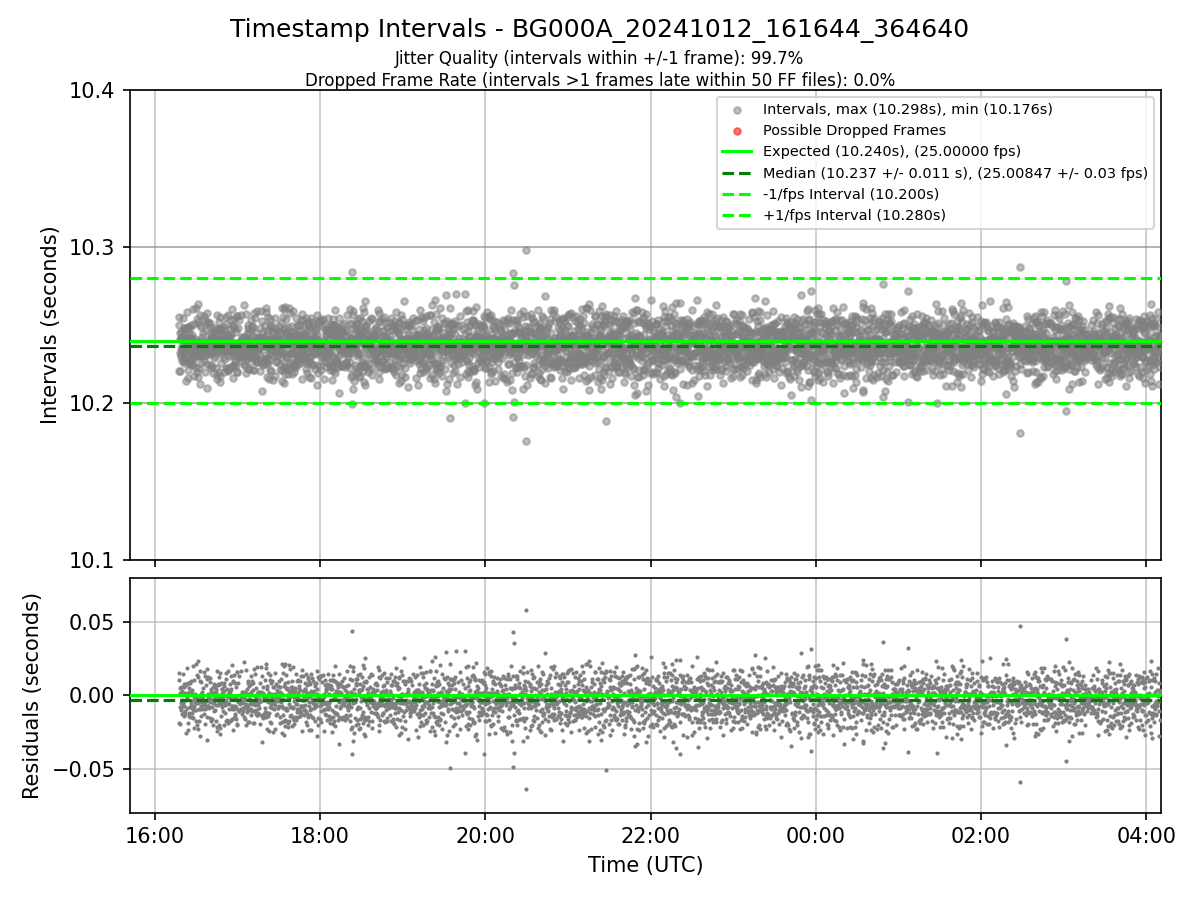Click the 'Residuals (seconds)' y-axis label

click(x=32, y=696)
